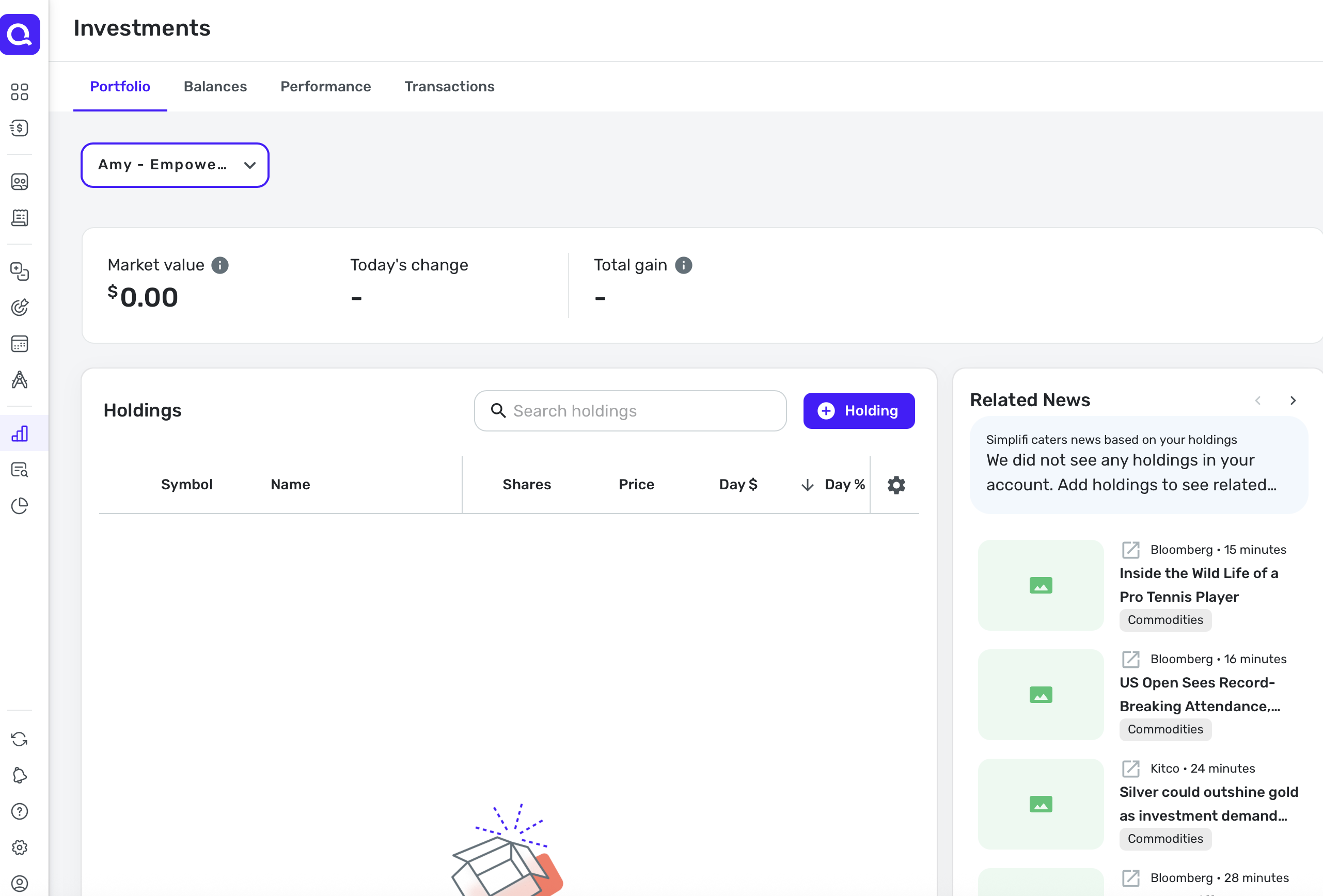Click the sync refresh icon in sidebar
Viewport: 1323px width, 896px height.
point(19,739)
